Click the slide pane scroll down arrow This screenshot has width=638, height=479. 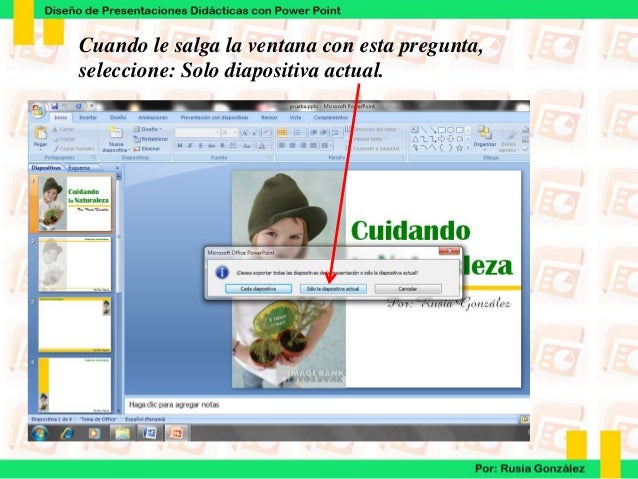119,411
